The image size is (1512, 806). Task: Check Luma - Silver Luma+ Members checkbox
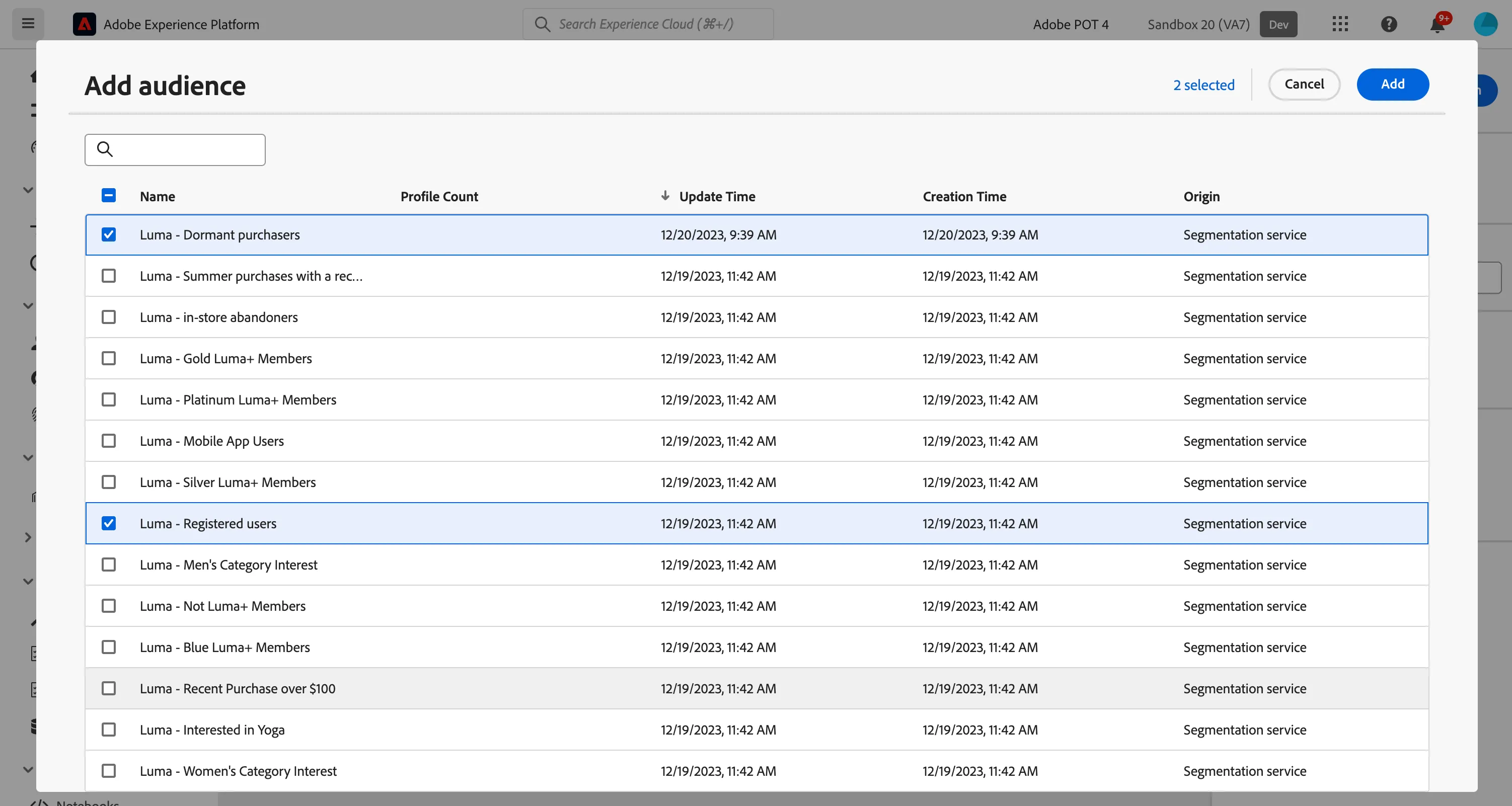(109, 482)
